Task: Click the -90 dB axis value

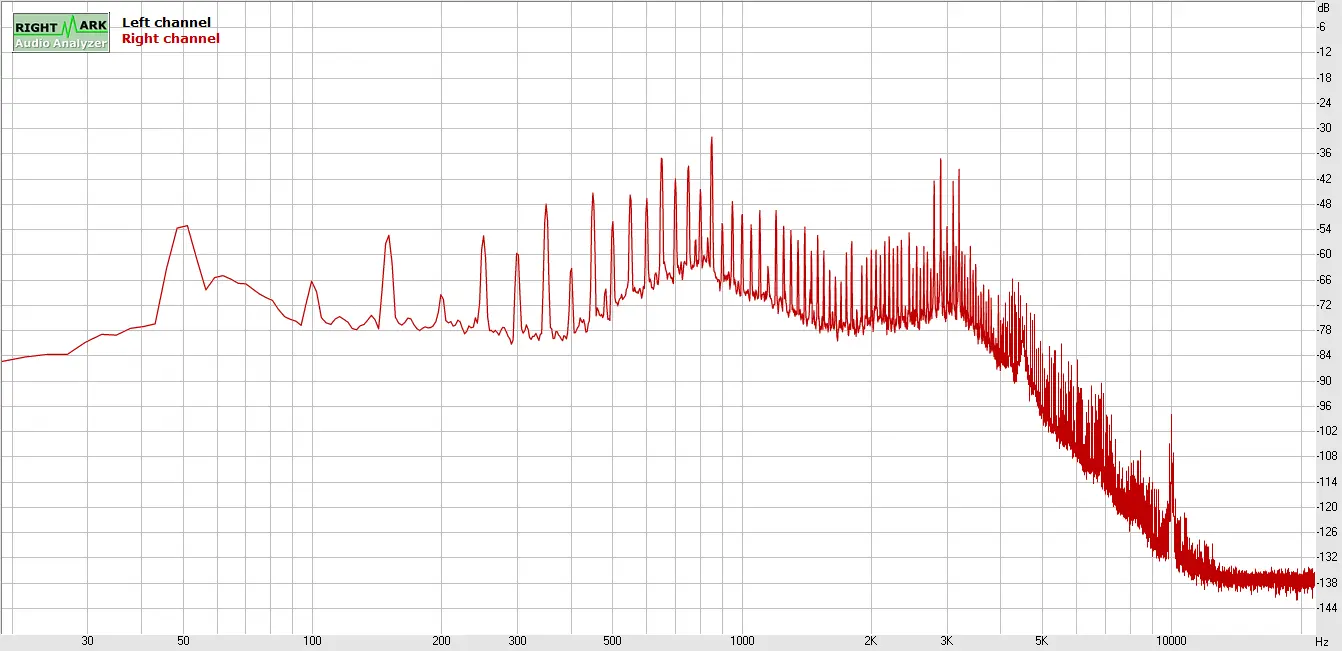Action: [x=1323, y=381]
